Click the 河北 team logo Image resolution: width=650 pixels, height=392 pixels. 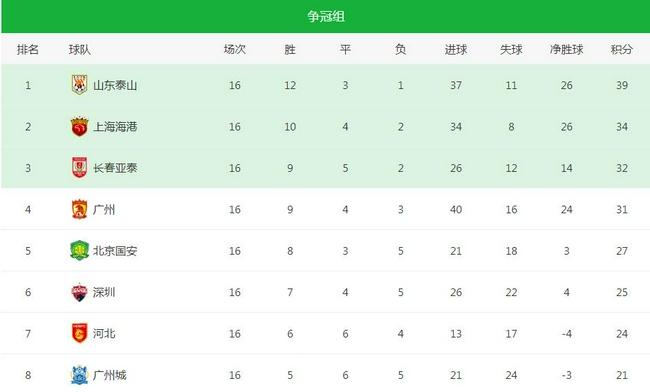(79, 333)
